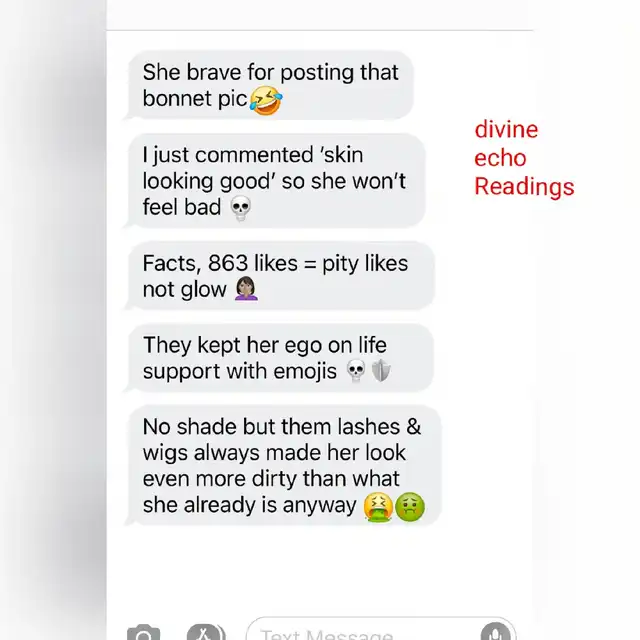Click the facepalm emoji after not glow

247,289
